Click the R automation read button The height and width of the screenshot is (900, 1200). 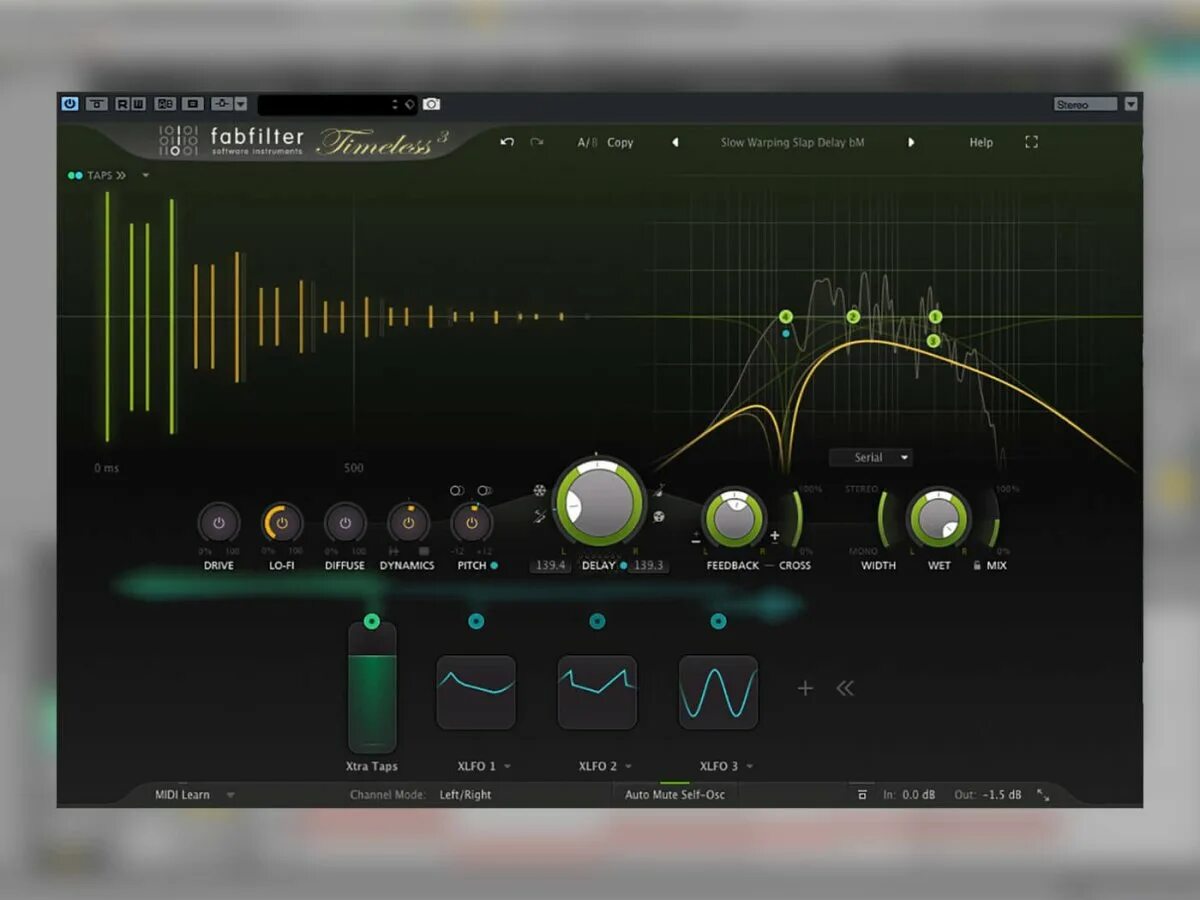[122, 104]
